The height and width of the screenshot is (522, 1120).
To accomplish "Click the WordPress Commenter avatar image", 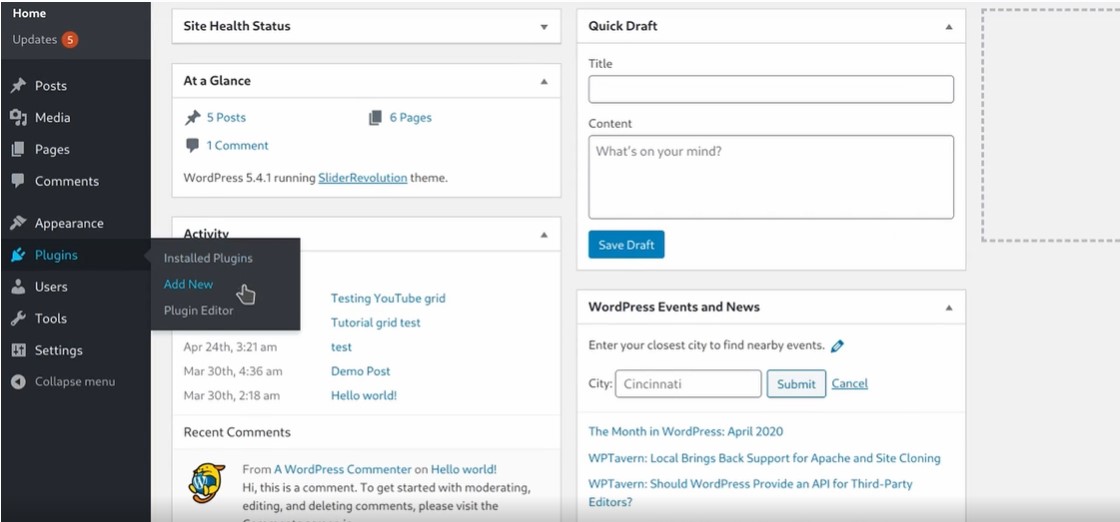I will point(207,483).
